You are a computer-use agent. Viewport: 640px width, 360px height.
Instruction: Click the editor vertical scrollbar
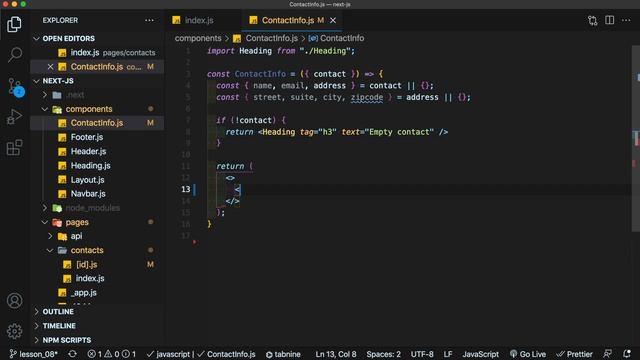(x=636, y=139)
